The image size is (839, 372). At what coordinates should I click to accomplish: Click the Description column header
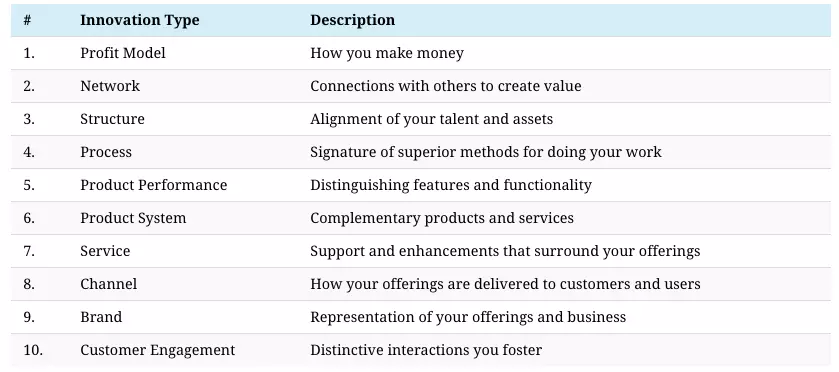[353, 20]
